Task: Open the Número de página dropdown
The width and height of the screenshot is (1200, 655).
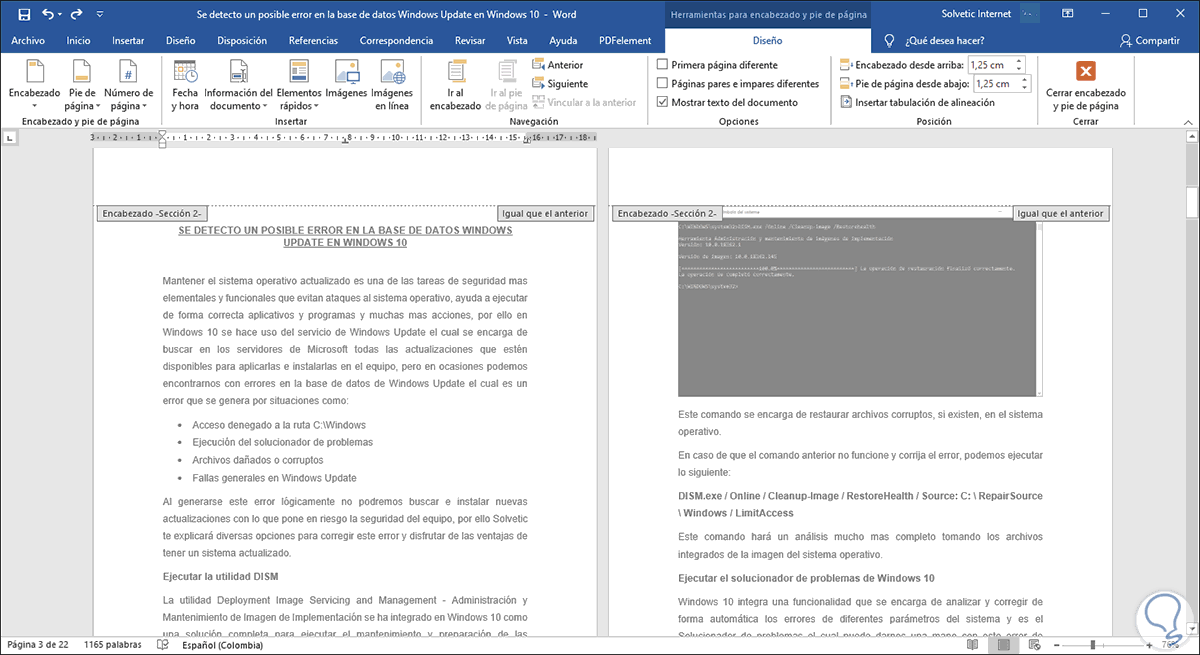Action: tap(128, 84)
